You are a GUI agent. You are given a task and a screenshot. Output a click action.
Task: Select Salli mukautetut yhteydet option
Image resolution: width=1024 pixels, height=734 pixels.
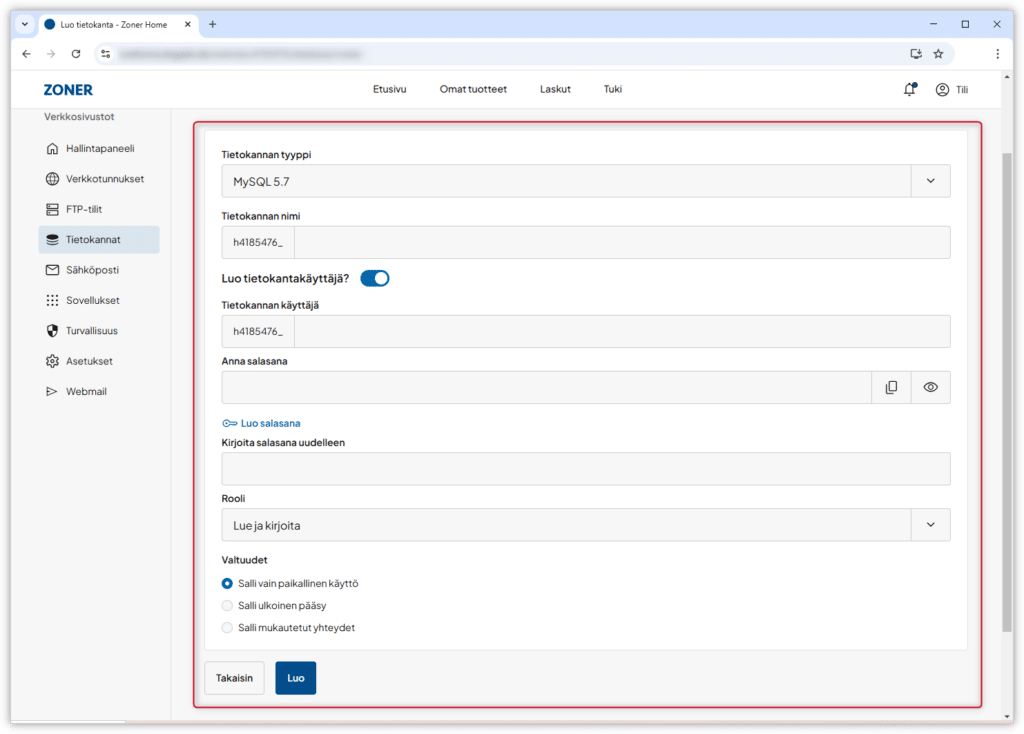[227, 628]
